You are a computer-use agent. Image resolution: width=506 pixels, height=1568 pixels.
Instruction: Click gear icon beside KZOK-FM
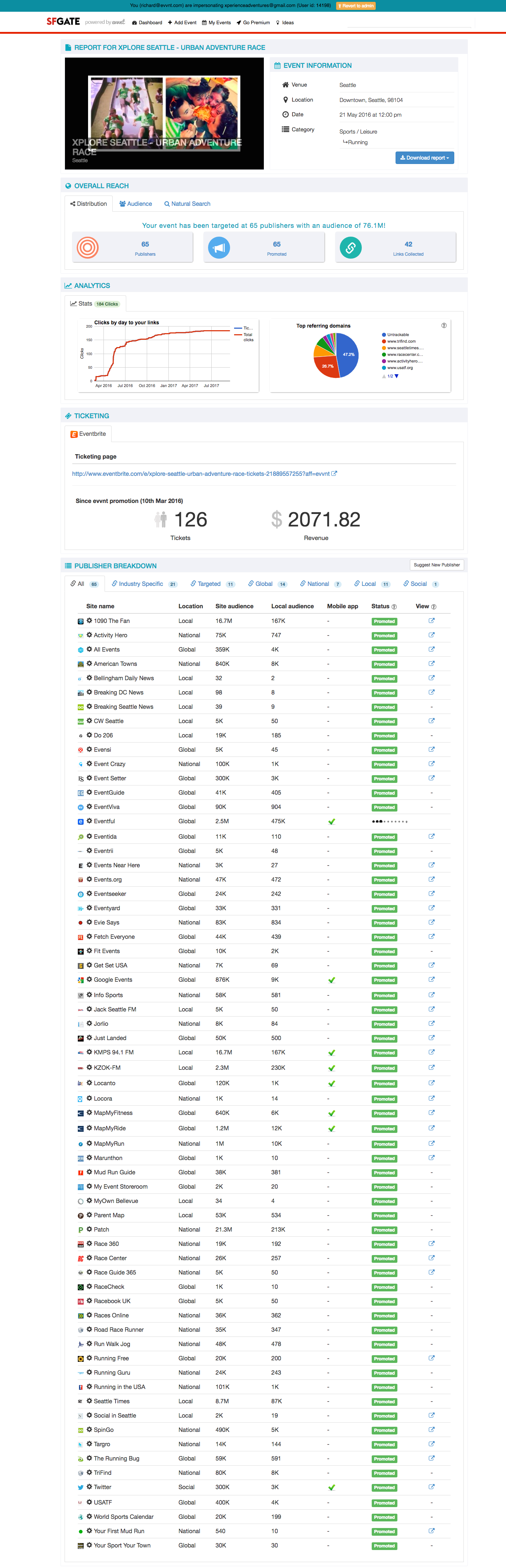click(x=89, y=1067)
